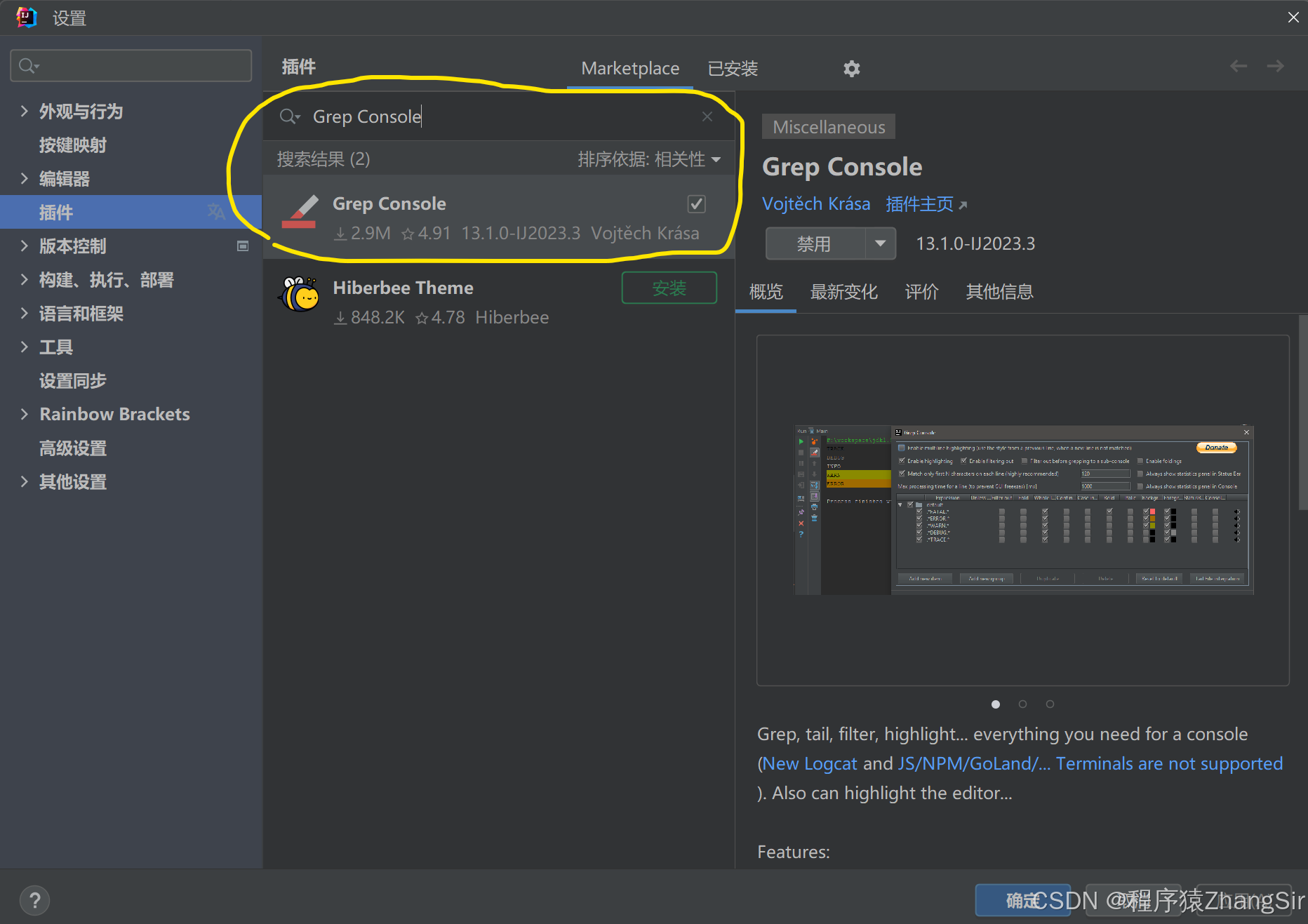Click the Miscellaneous category tag

pyautogui.click(x=829, y=127)
